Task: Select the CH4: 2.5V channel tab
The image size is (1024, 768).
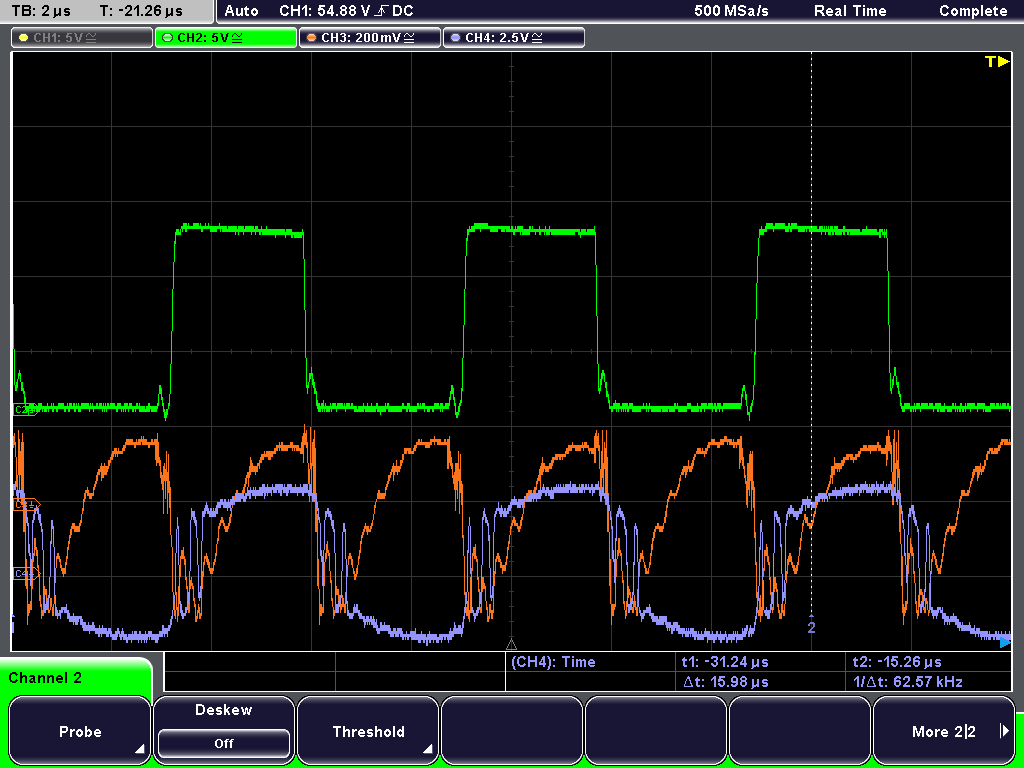Action: click(513, 38)
